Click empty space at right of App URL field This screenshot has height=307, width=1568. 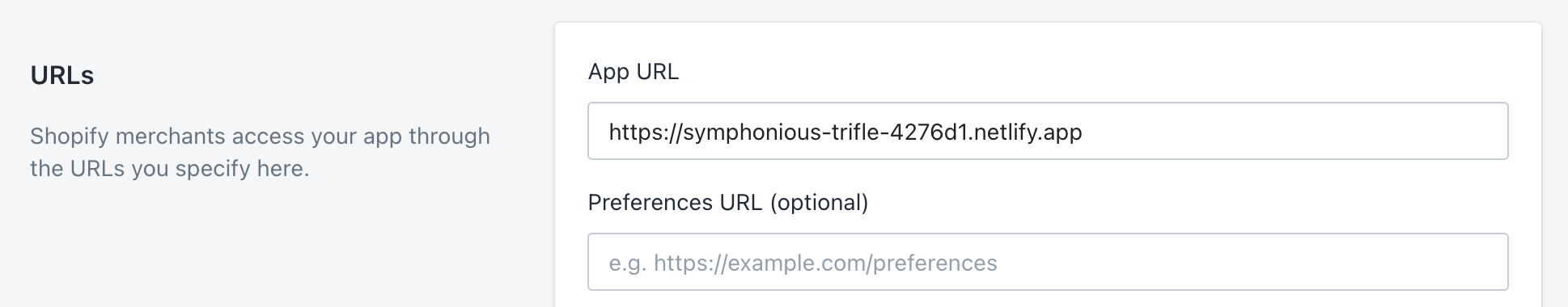click(1295, 131)
